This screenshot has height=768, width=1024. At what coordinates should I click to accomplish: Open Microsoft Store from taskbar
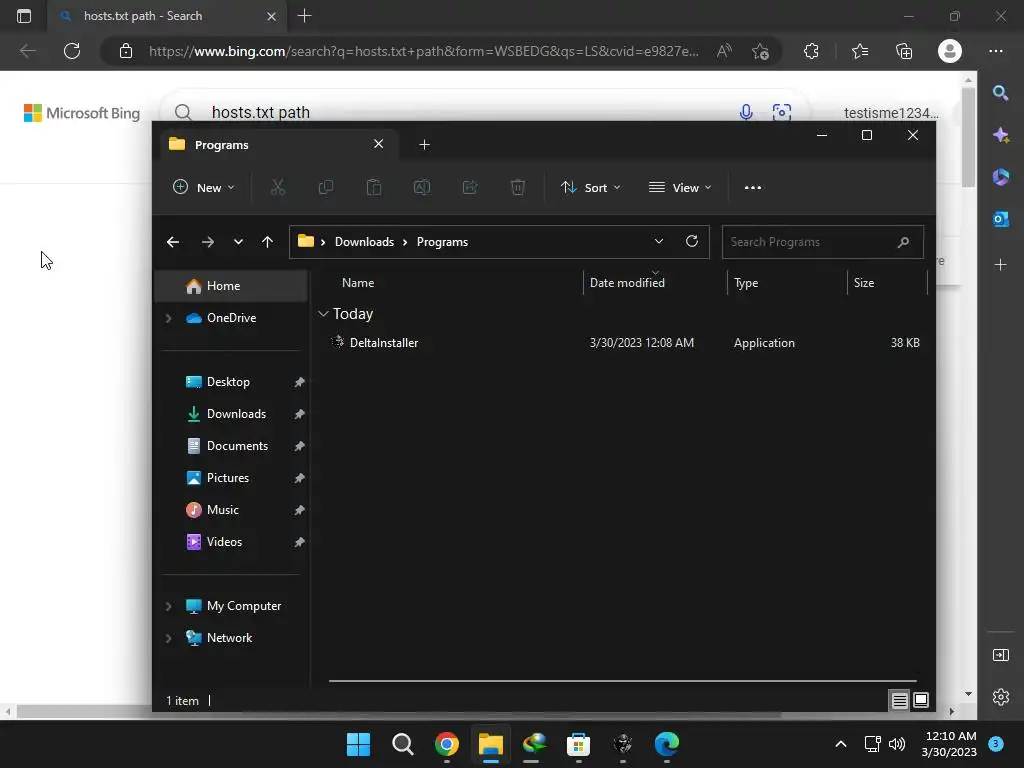[x=578, y=744]
